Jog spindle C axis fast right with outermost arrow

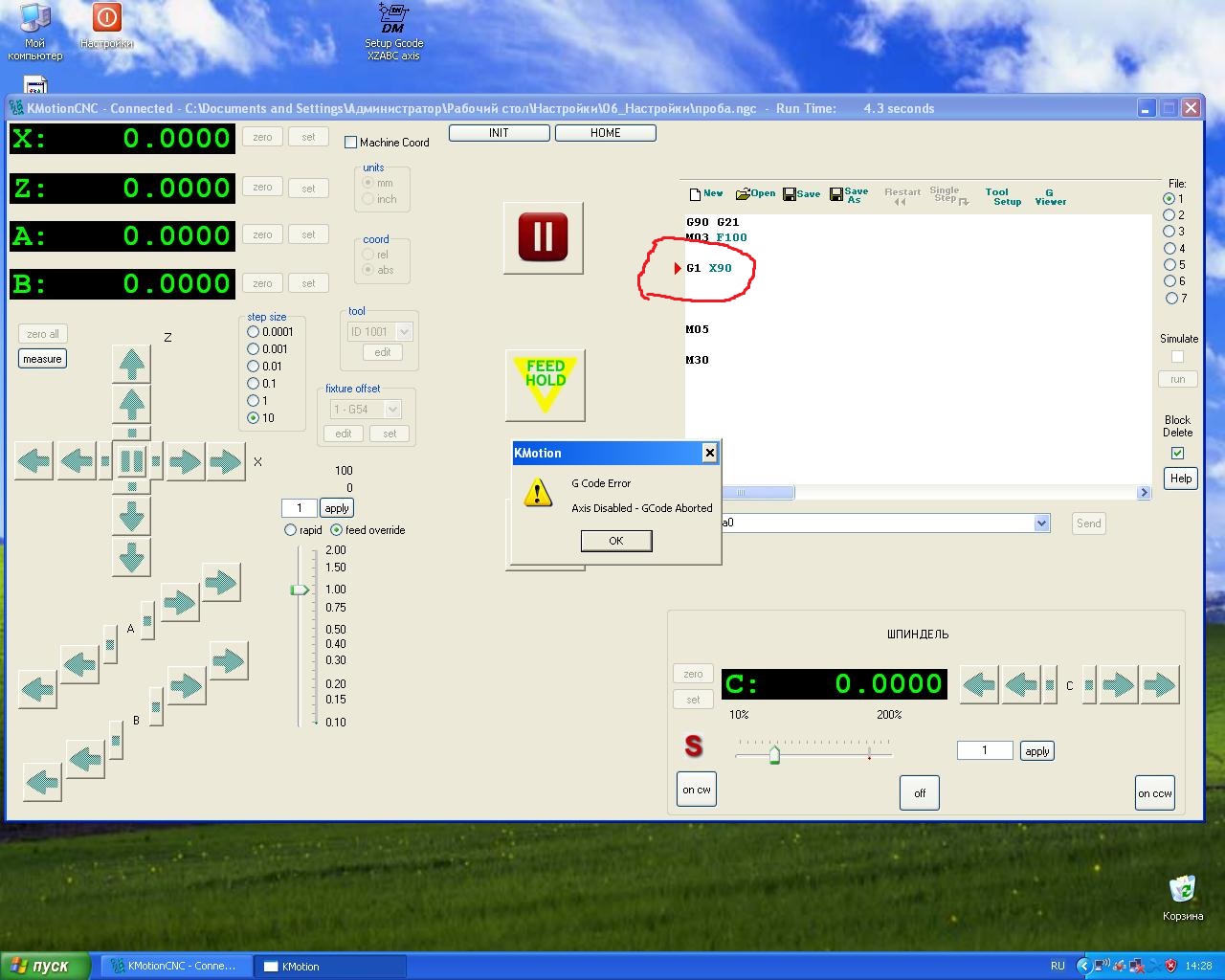click(x=1159, y=685)
